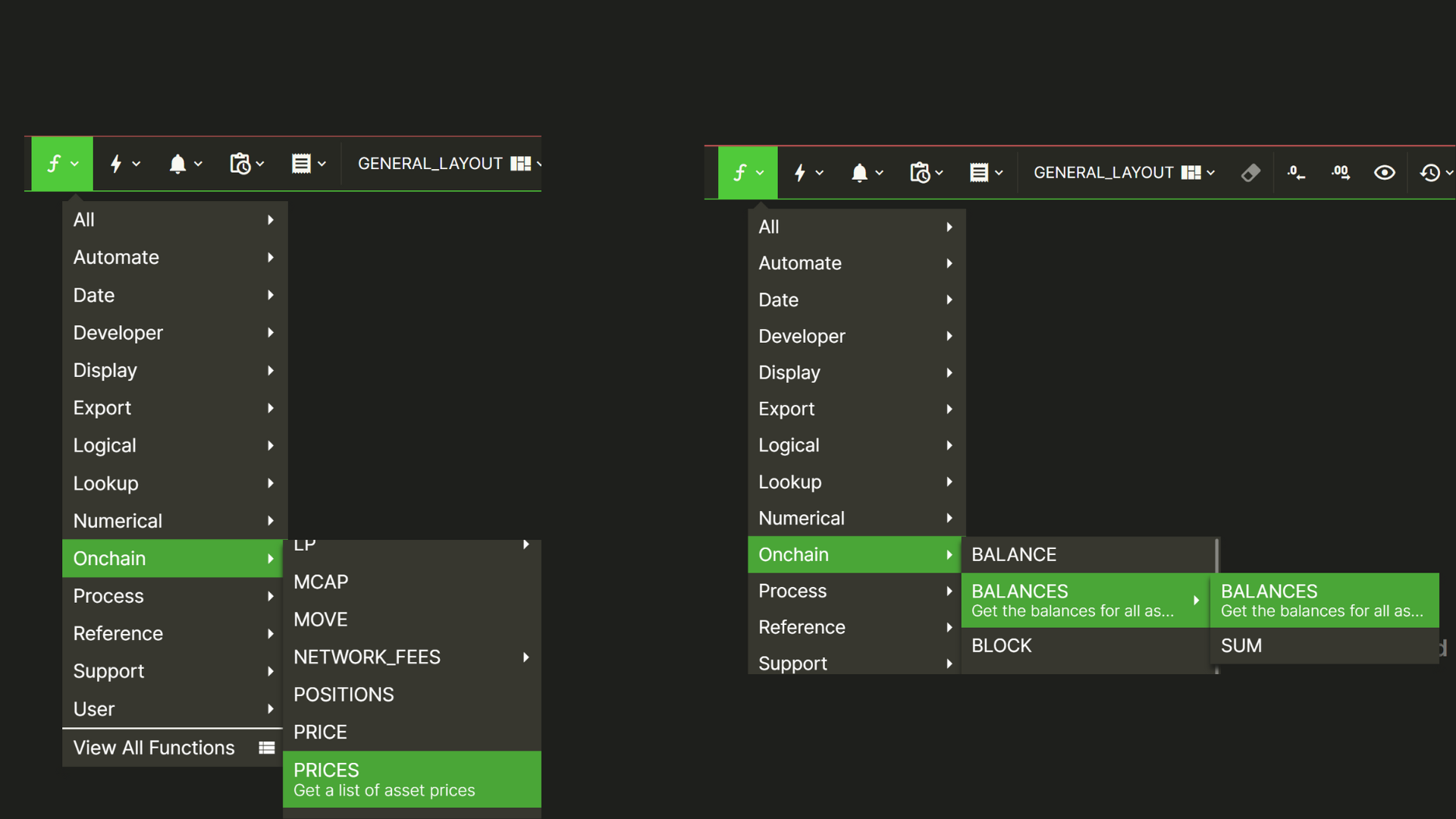This screenshot has height=819, width=1456.
Task: Choose the SUM submenu option
Action: pos(1323,646)
